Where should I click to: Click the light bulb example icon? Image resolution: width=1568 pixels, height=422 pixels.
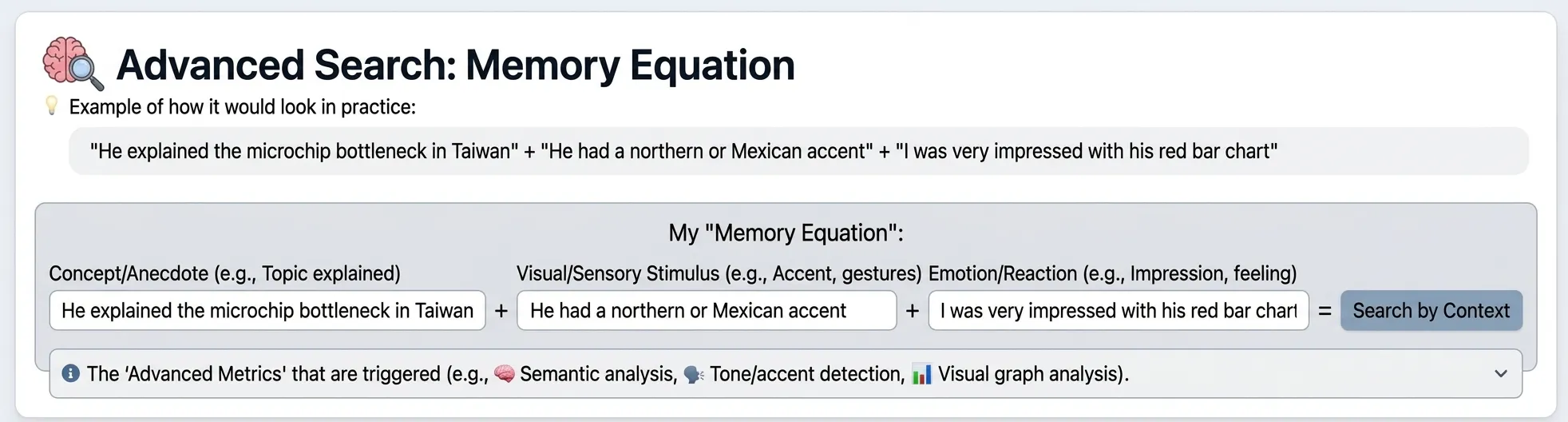pos(52,105)
